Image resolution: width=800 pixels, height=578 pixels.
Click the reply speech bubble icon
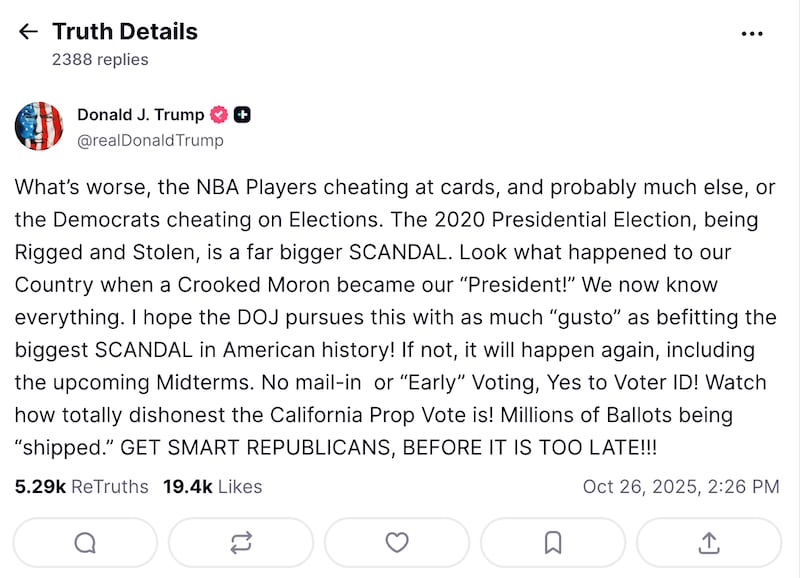click(x=86, y=542)
